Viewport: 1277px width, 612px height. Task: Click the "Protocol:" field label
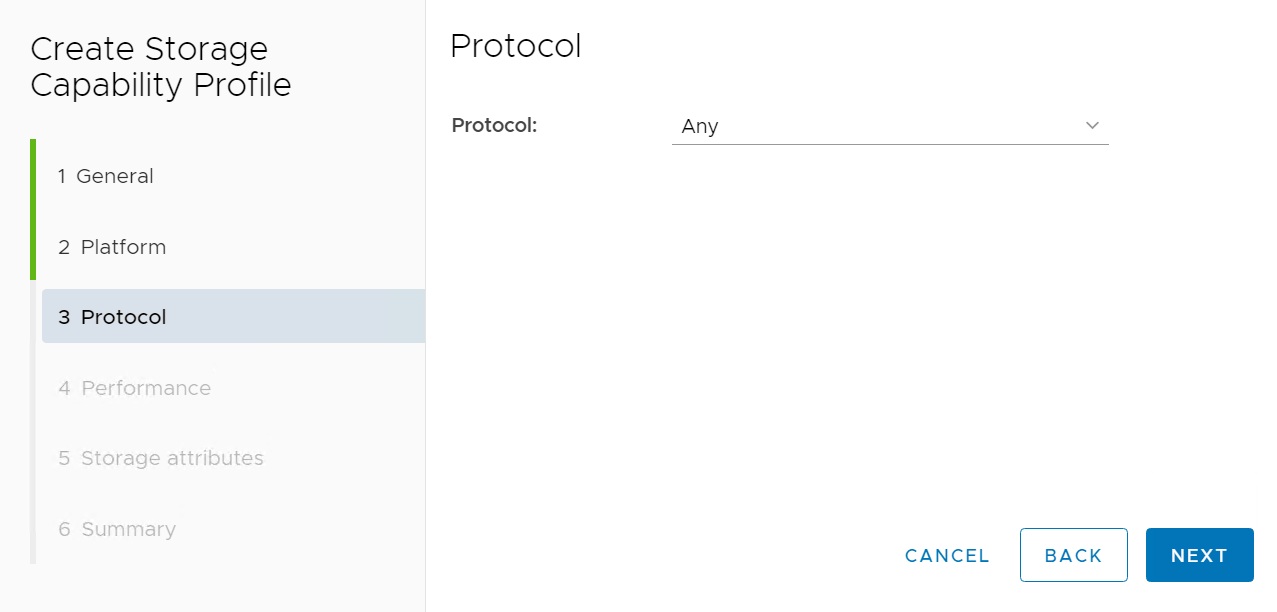(495, 125)
